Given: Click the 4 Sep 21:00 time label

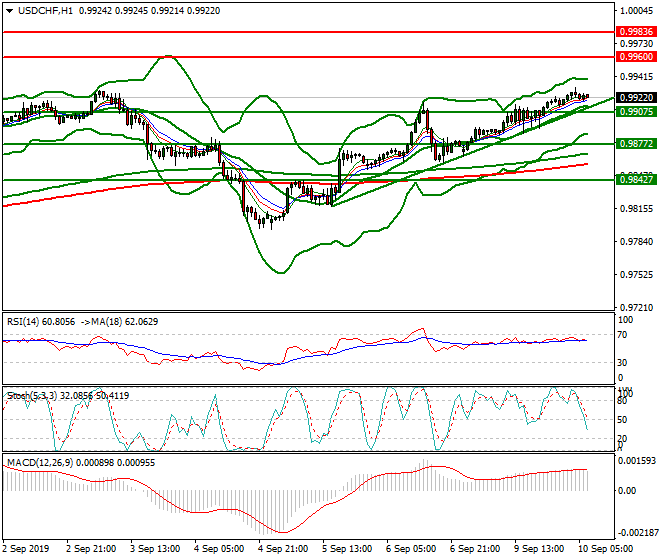Looking at the screenshot, I should point(283,549).
